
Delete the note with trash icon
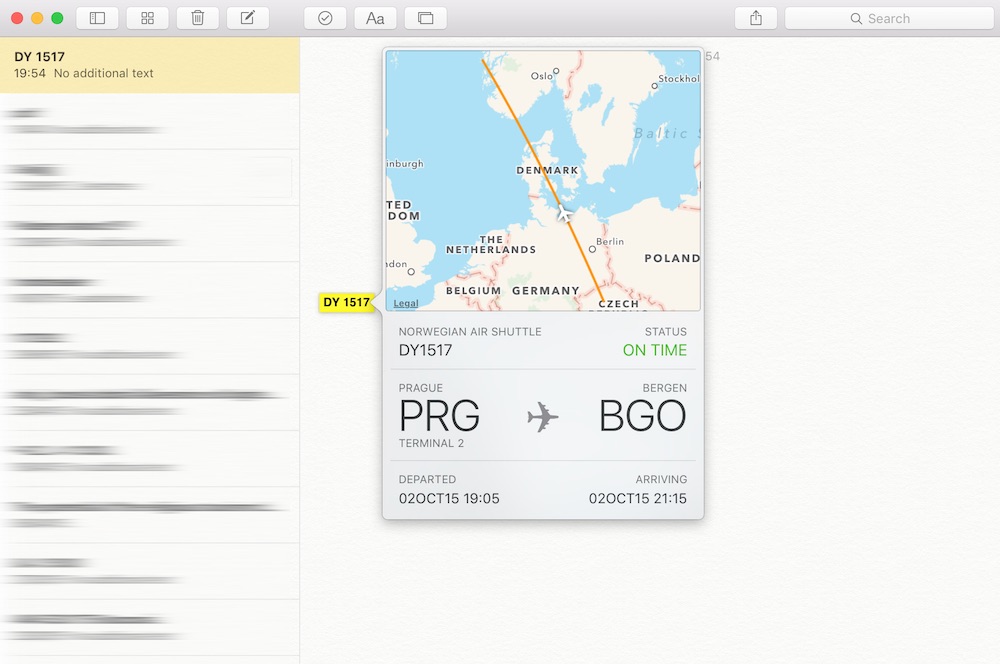(x=198, y=18)
